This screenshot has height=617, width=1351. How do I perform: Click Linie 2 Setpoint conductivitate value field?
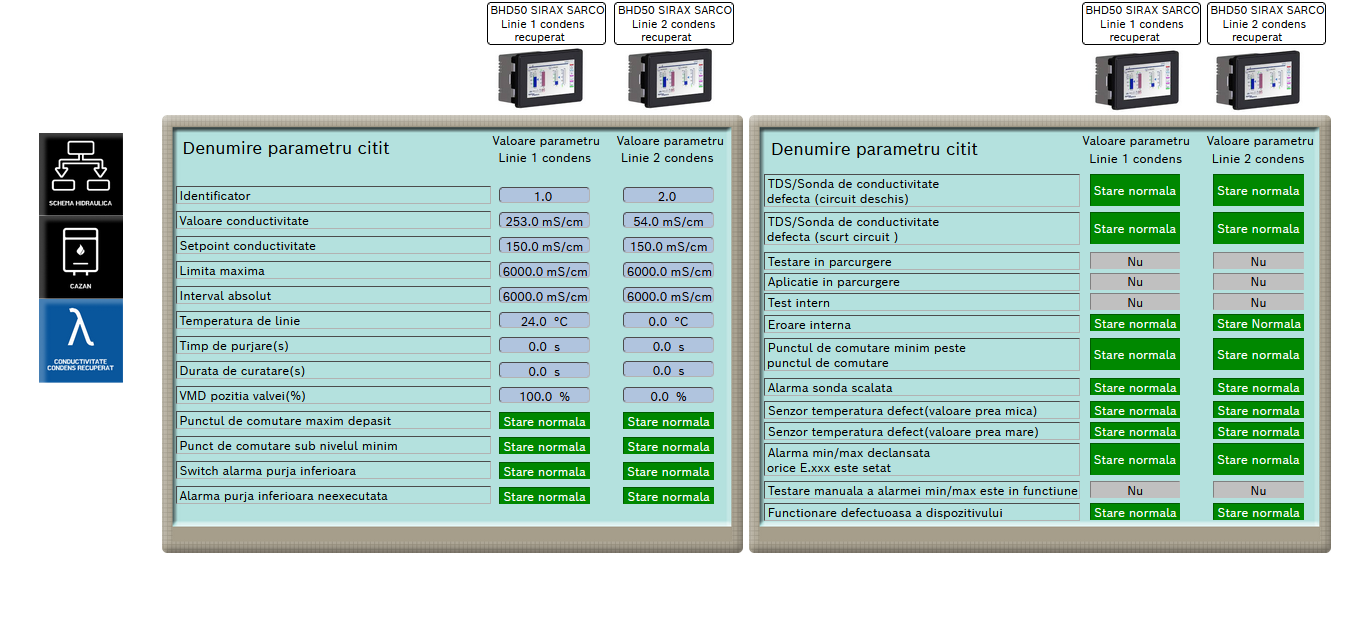[x=668, y=246]
